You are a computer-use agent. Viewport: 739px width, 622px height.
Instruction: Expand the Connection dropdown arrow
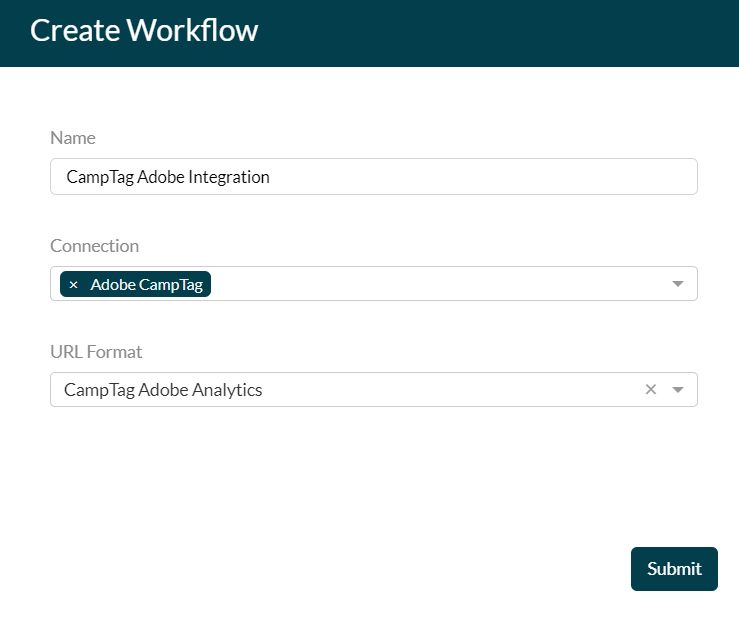(678, 284)
